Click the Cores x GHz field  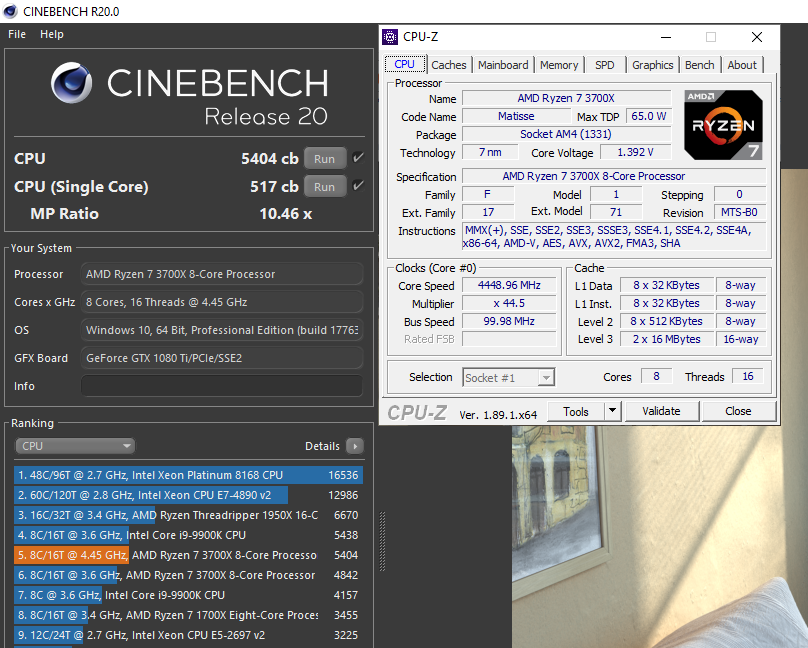coord(222,302)
